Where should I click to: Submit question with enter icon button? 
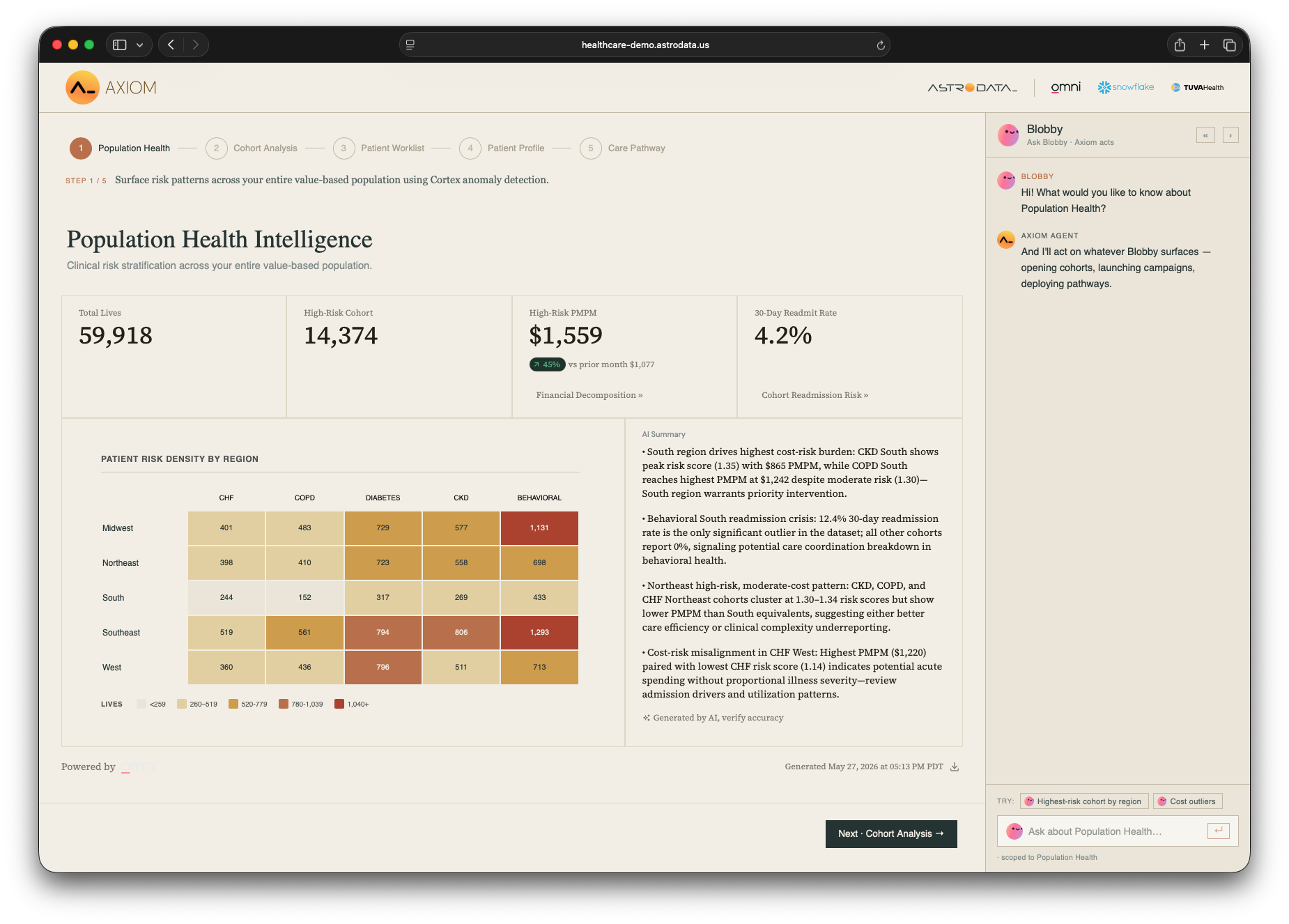click(1219, 831)
